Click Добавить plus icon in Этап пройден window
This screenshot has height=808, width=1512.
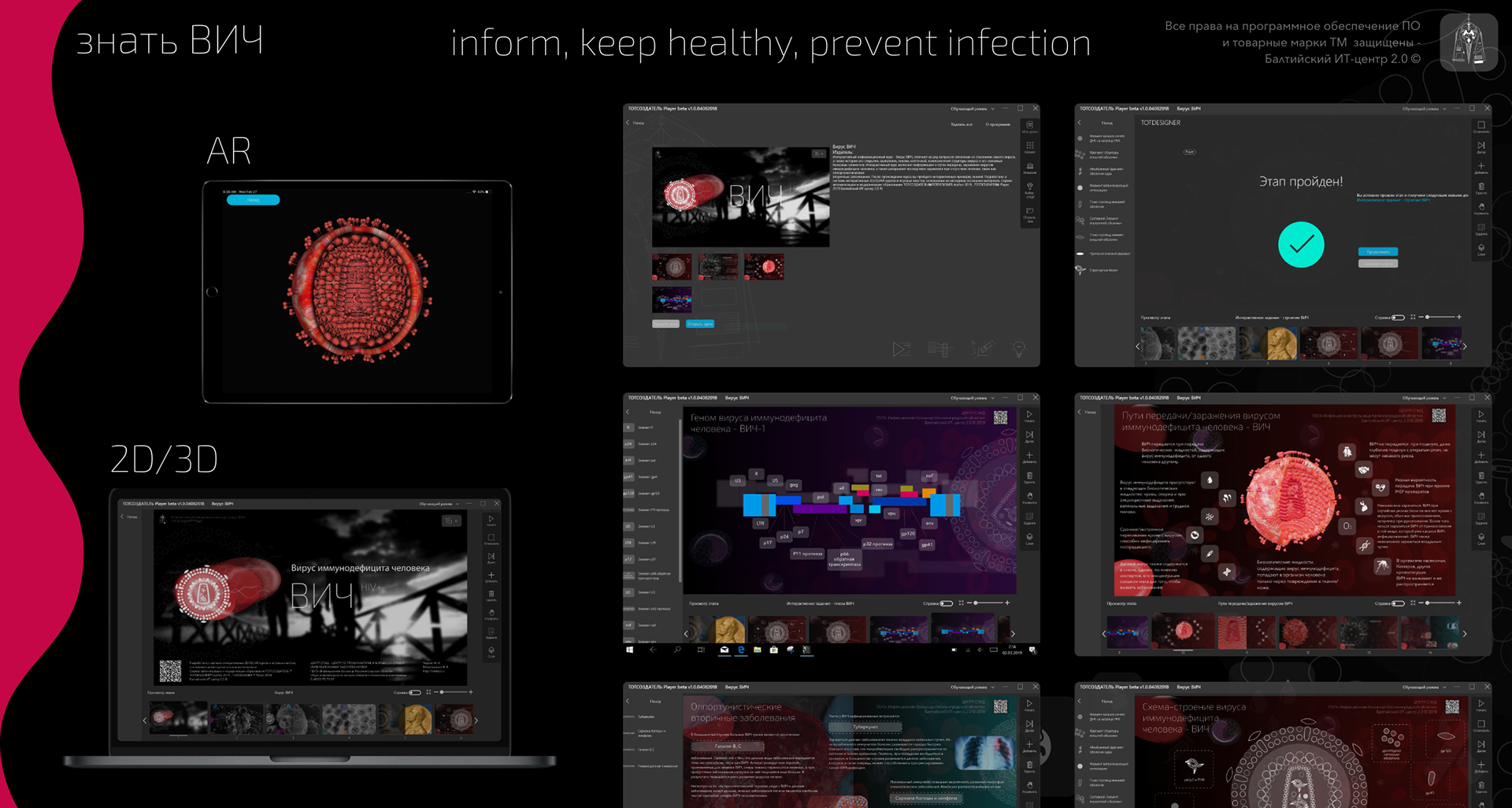(x=1481, y=168)
